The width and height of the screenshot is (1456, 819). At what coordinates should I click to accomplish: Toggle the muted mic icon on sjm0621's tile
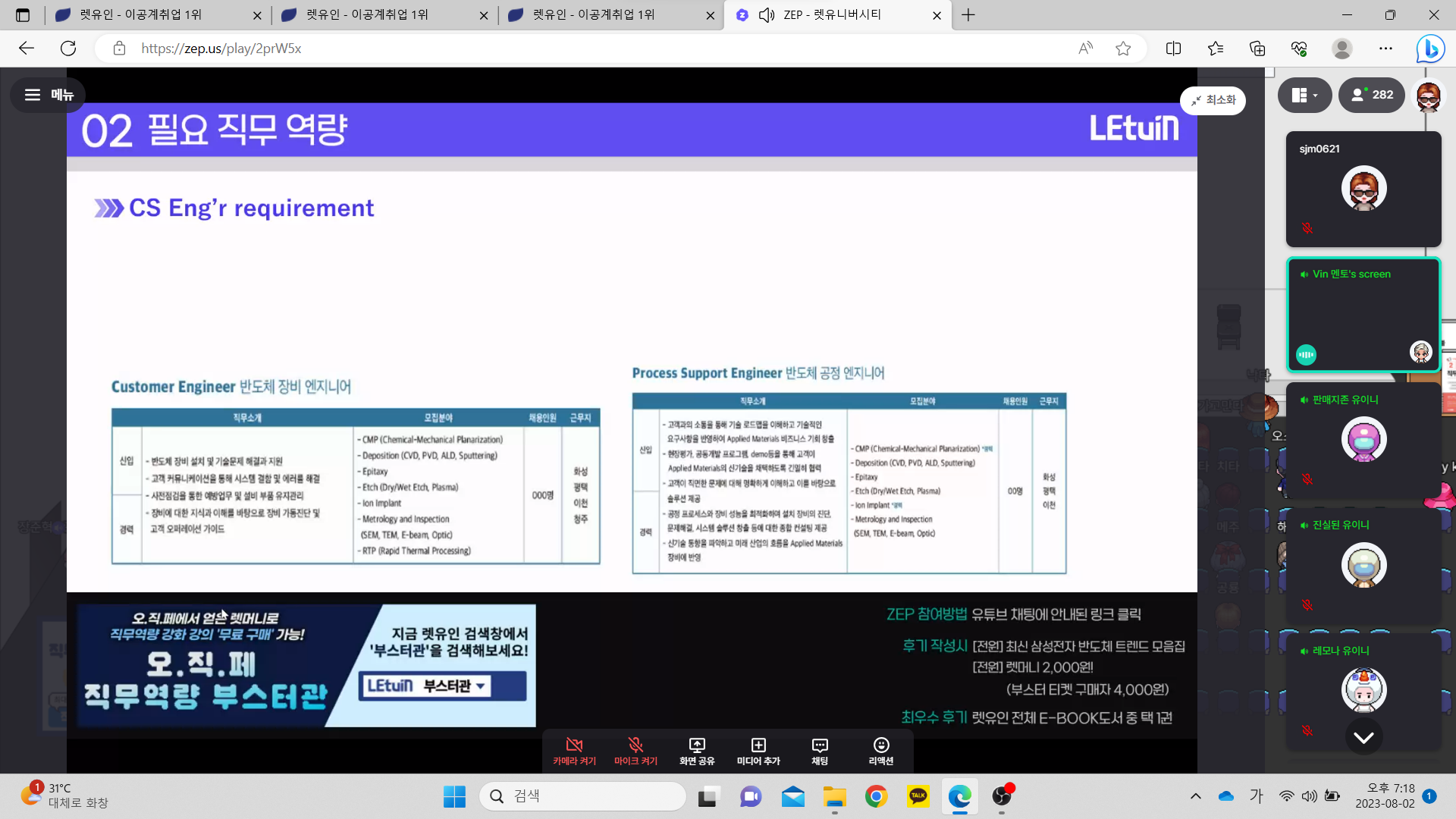pos(1307,227)
